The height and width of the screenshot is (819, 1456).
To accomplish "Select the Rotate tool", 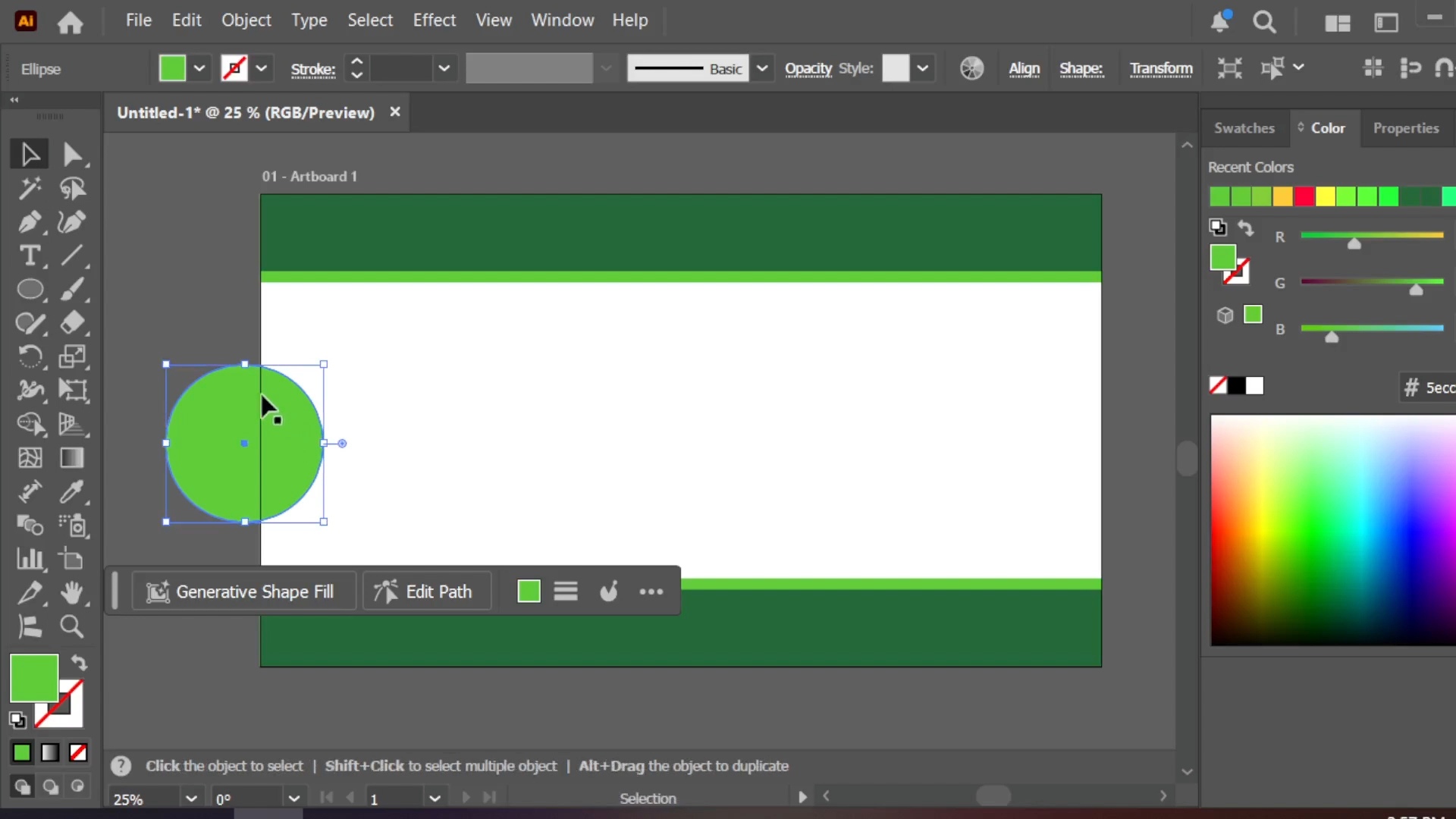I will (30, 356).
